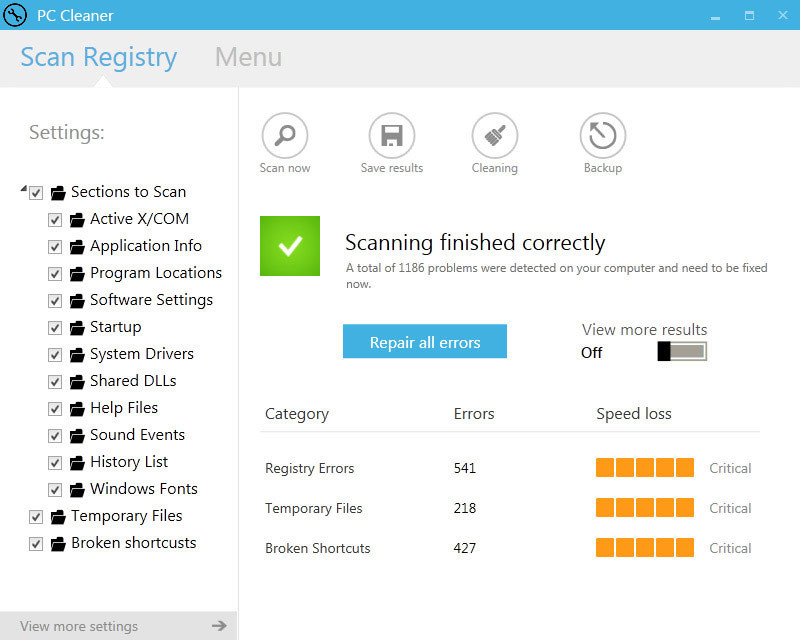
Task: Click the Program Locations folder icon
Action: (x=77, y=274)
